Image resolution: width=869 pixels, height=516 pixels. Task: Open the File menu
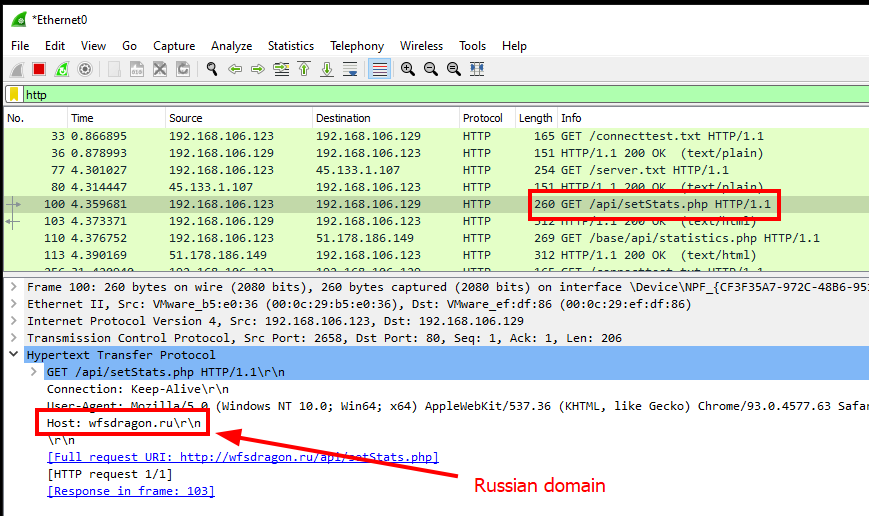(20, 46)
